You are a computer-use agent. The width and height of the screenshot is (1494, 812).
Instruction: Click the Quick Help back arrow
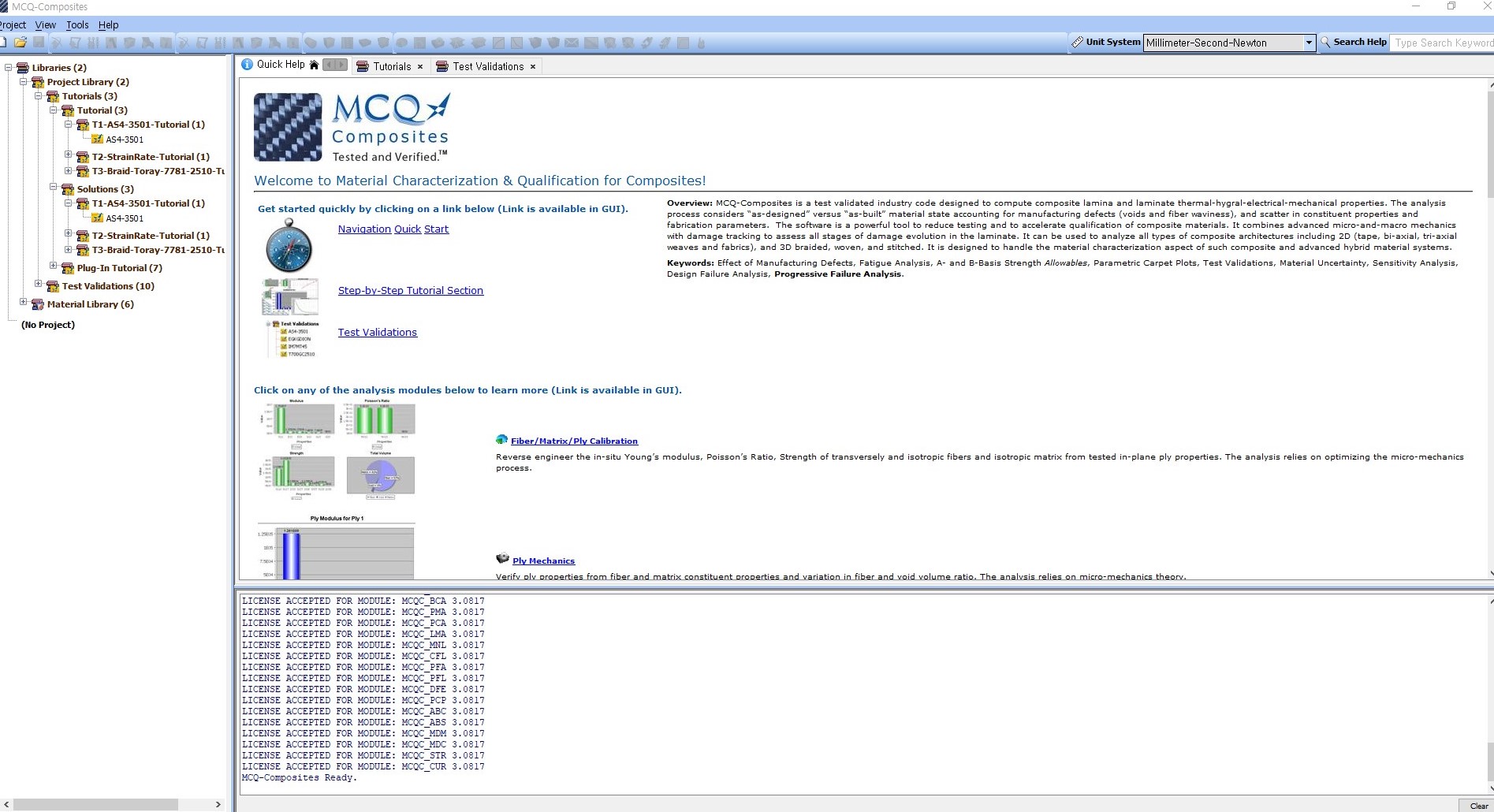[329, 65]
